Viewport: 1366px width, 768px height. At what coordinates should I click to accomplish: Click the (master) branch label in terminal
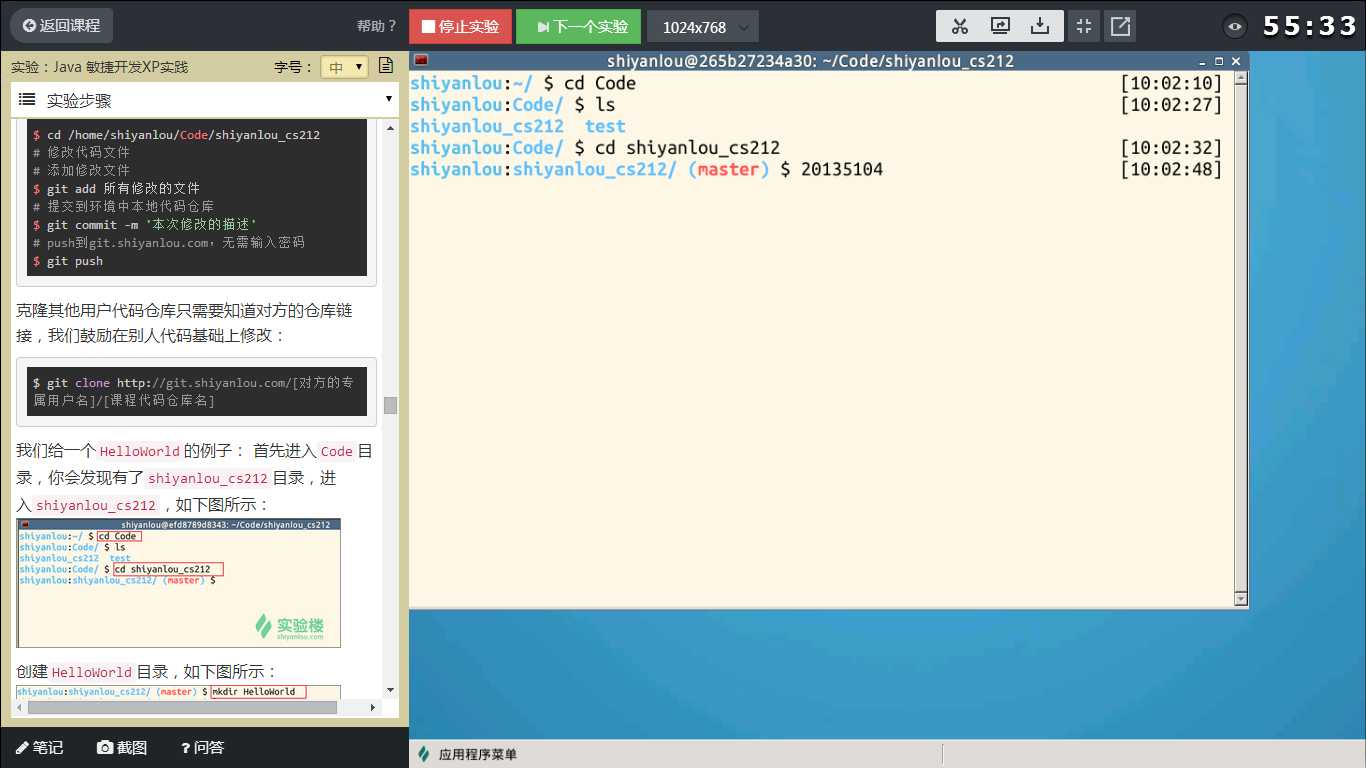click(728, 169)
